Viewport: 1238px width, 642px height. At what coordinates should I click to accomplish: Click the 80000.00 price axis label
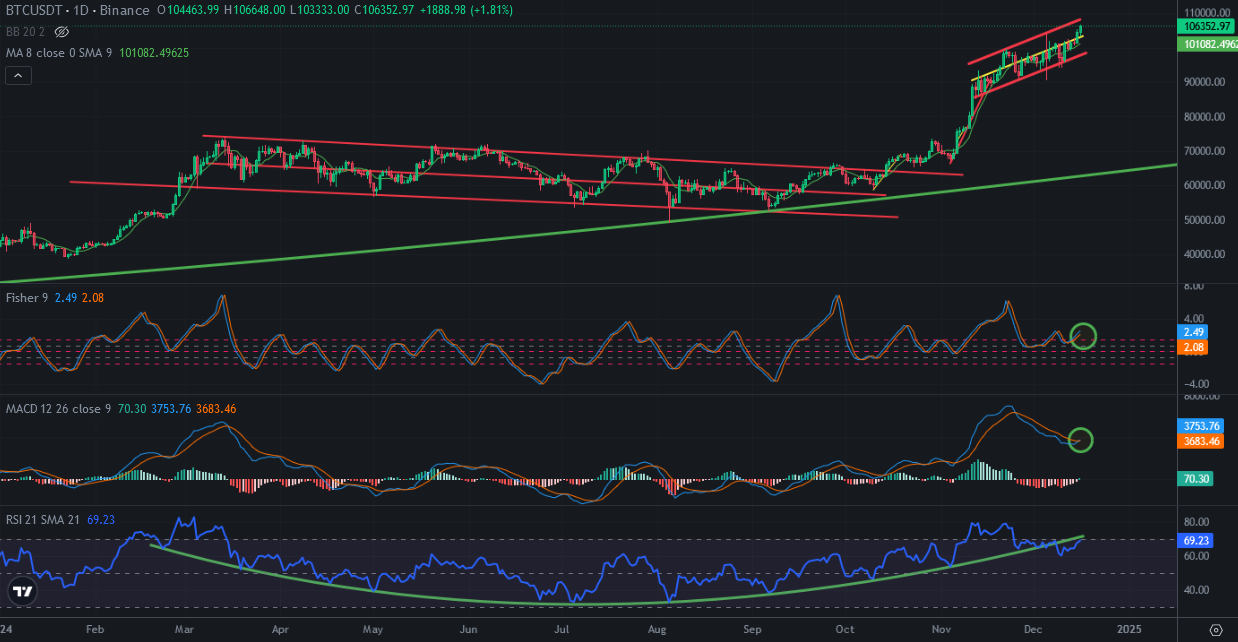pos(1206,117)
